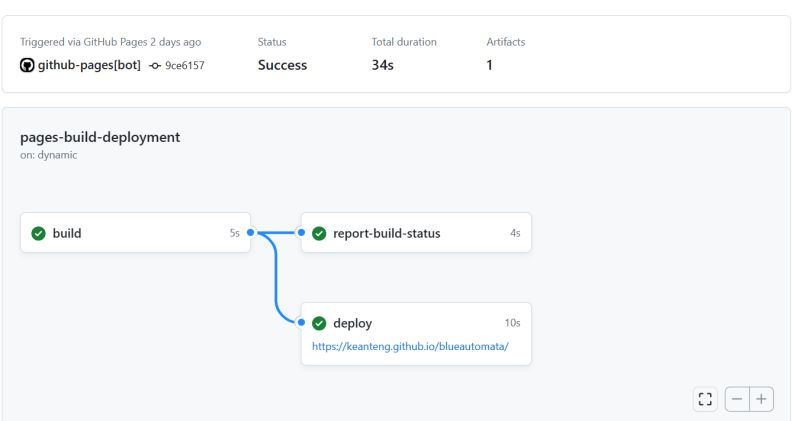Zoom out the workflow graph with minus button
Screen dimensions: 800x421
point(737,399)
